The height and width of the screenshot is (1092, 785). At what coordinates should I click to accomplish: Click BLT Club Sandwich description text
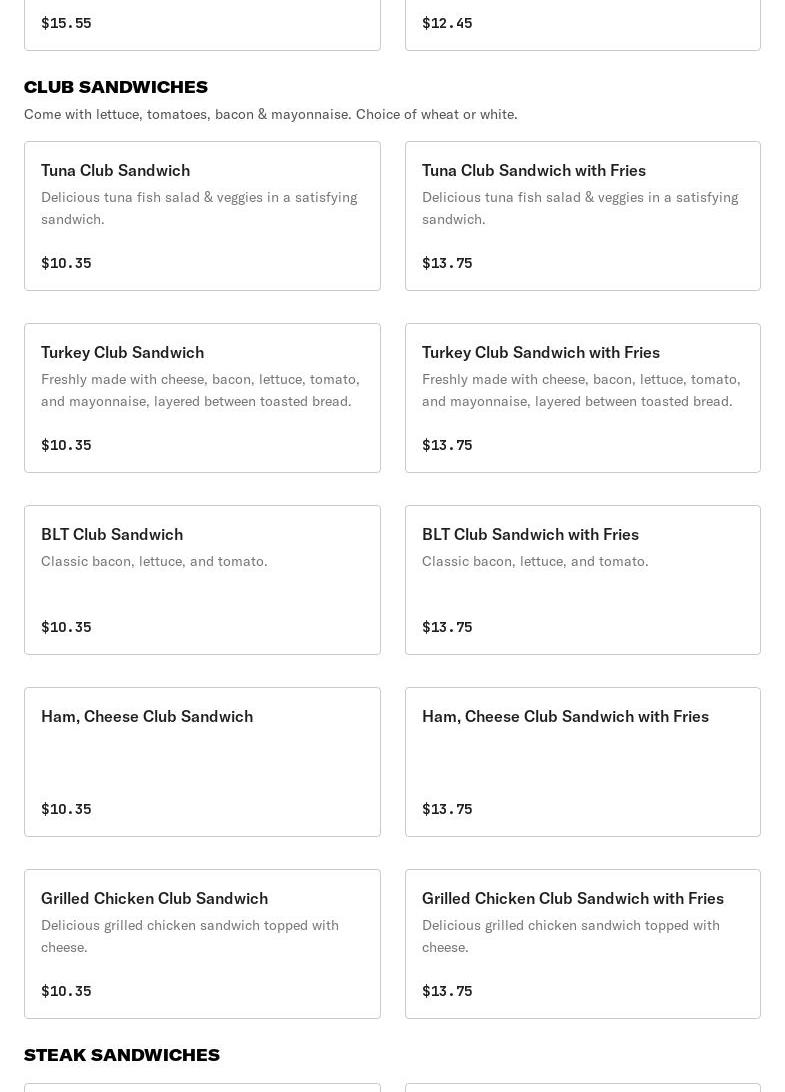pos(154,561)
